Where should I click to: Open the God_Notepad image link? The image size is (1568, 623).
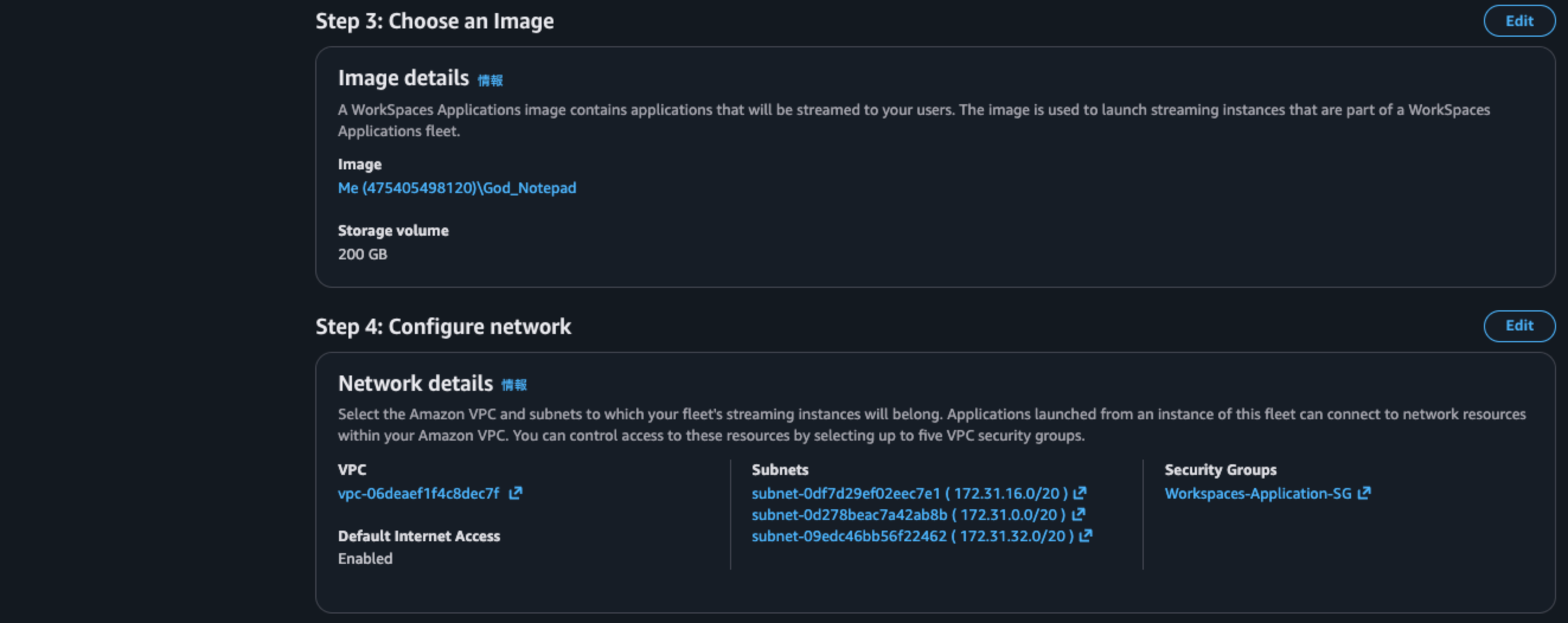[x=456, y=188]
